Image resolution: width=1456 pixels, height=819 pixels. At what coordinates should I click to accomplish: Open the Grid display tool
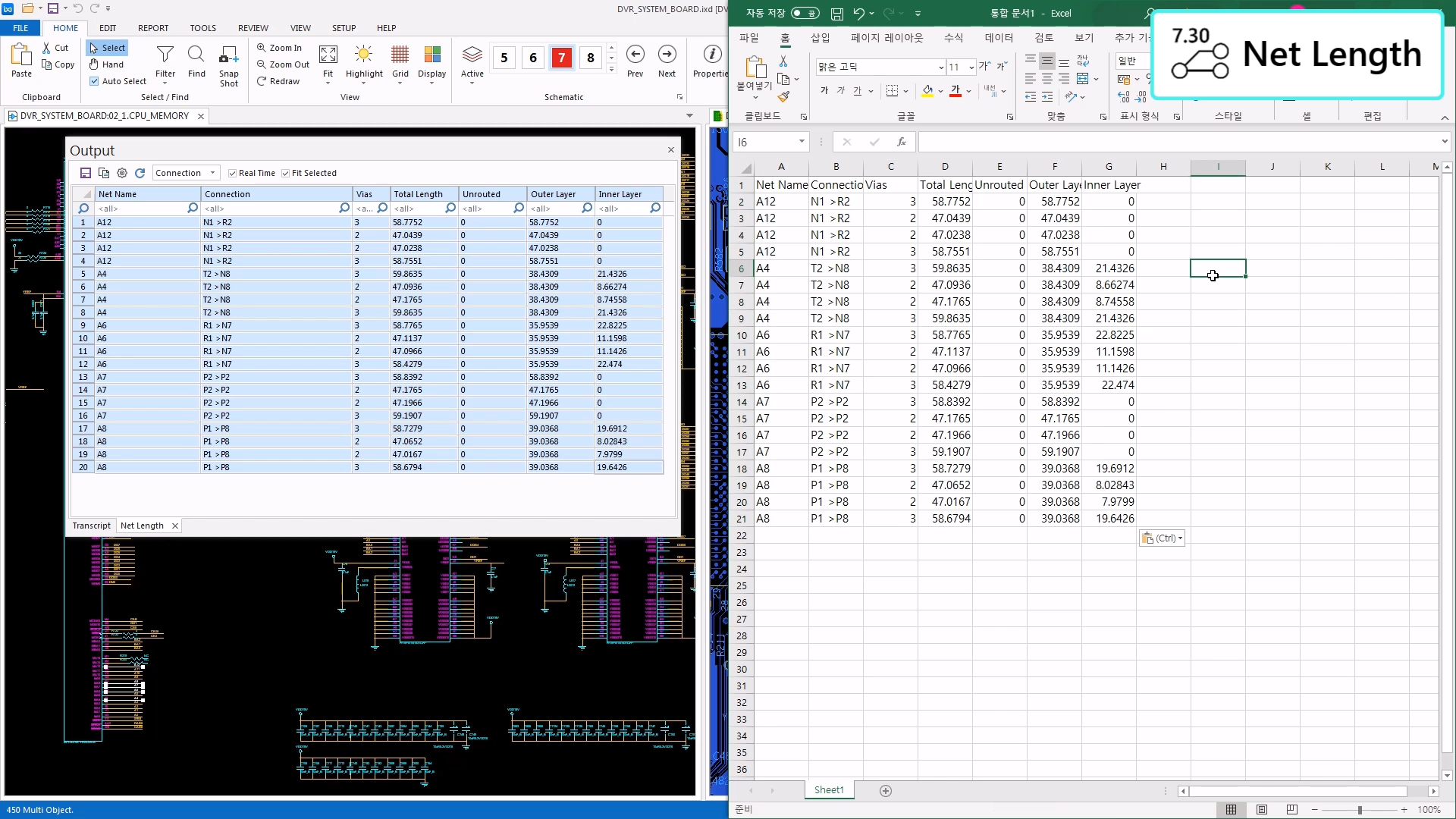(400, 55)
